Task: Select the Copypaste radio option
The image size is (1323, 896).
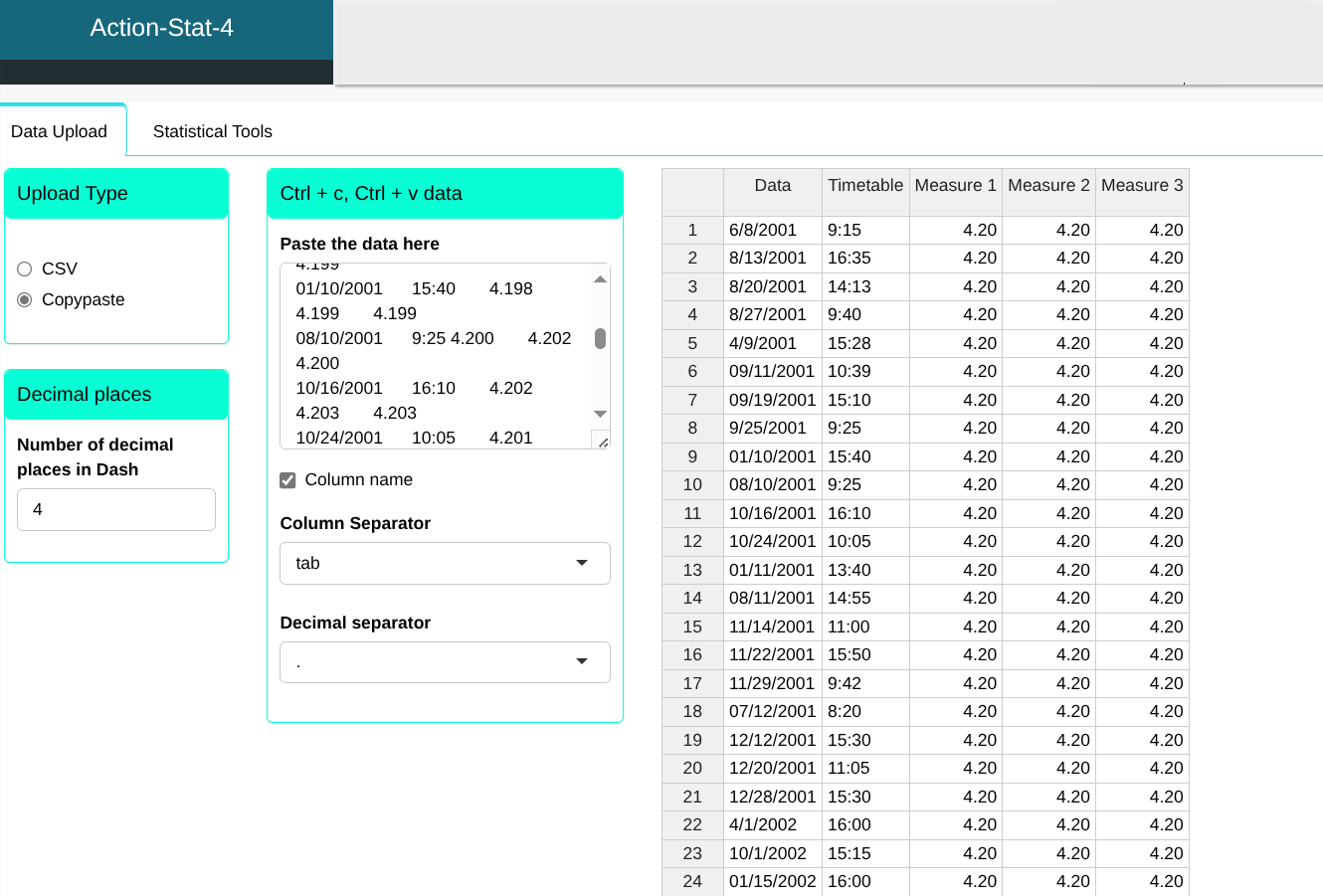Action: tap(25, 299)
